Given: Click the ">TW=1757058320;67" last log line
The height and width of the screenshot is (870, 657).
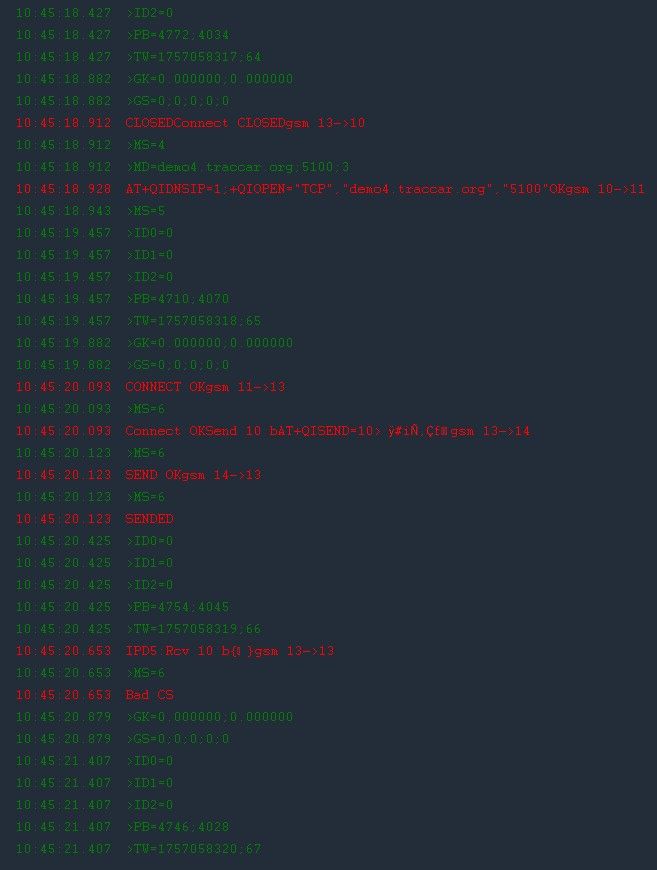Looking at the screenshot, I should (x=193, y=849).
